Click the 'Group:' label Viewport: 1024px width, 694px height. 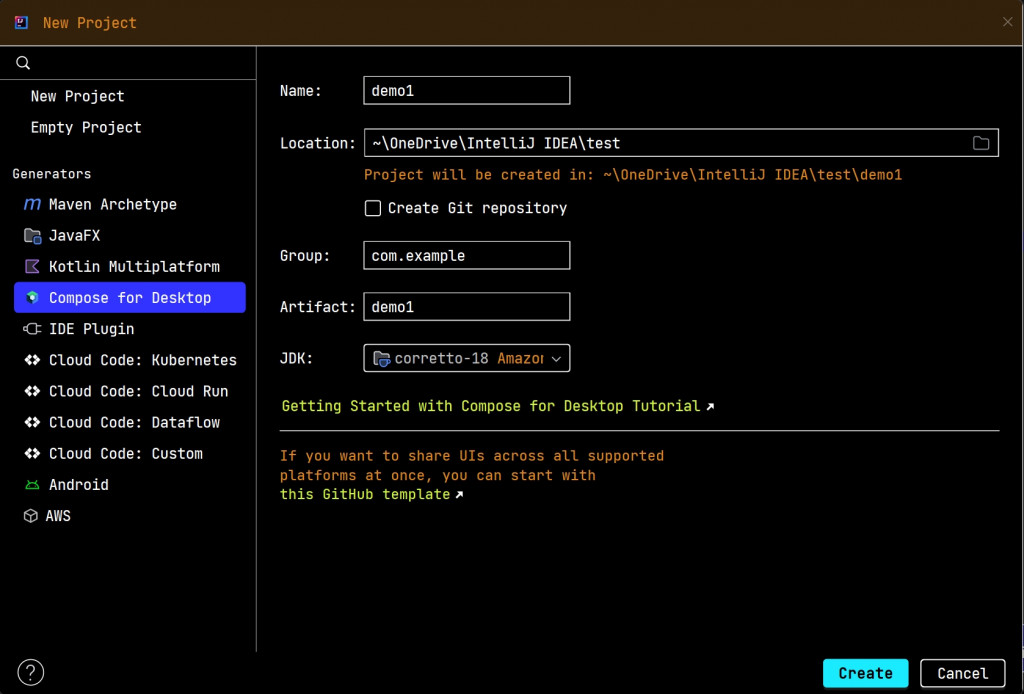point(305,255)
